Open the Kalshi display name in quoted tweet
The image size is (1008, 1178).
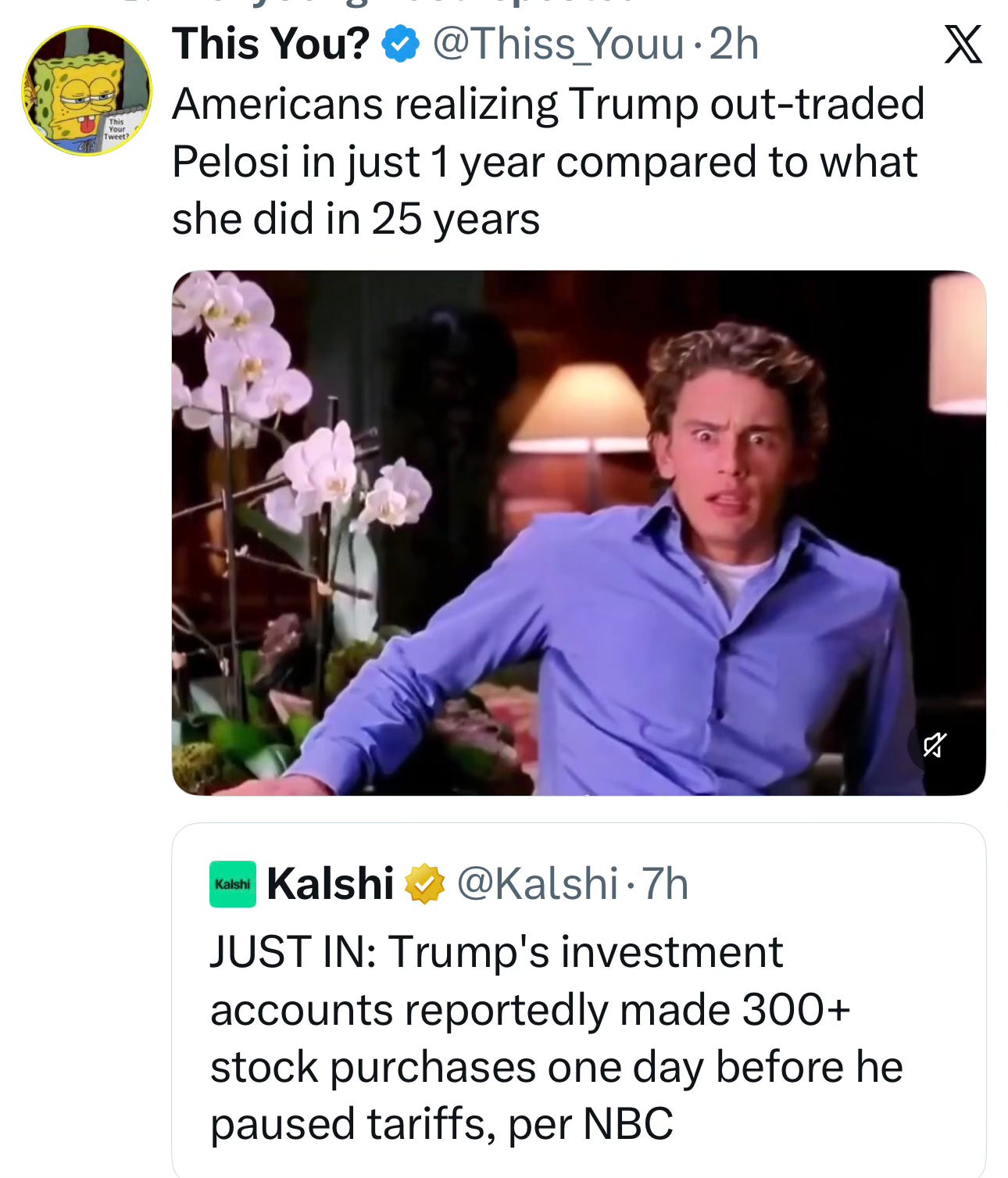[331, 884]
